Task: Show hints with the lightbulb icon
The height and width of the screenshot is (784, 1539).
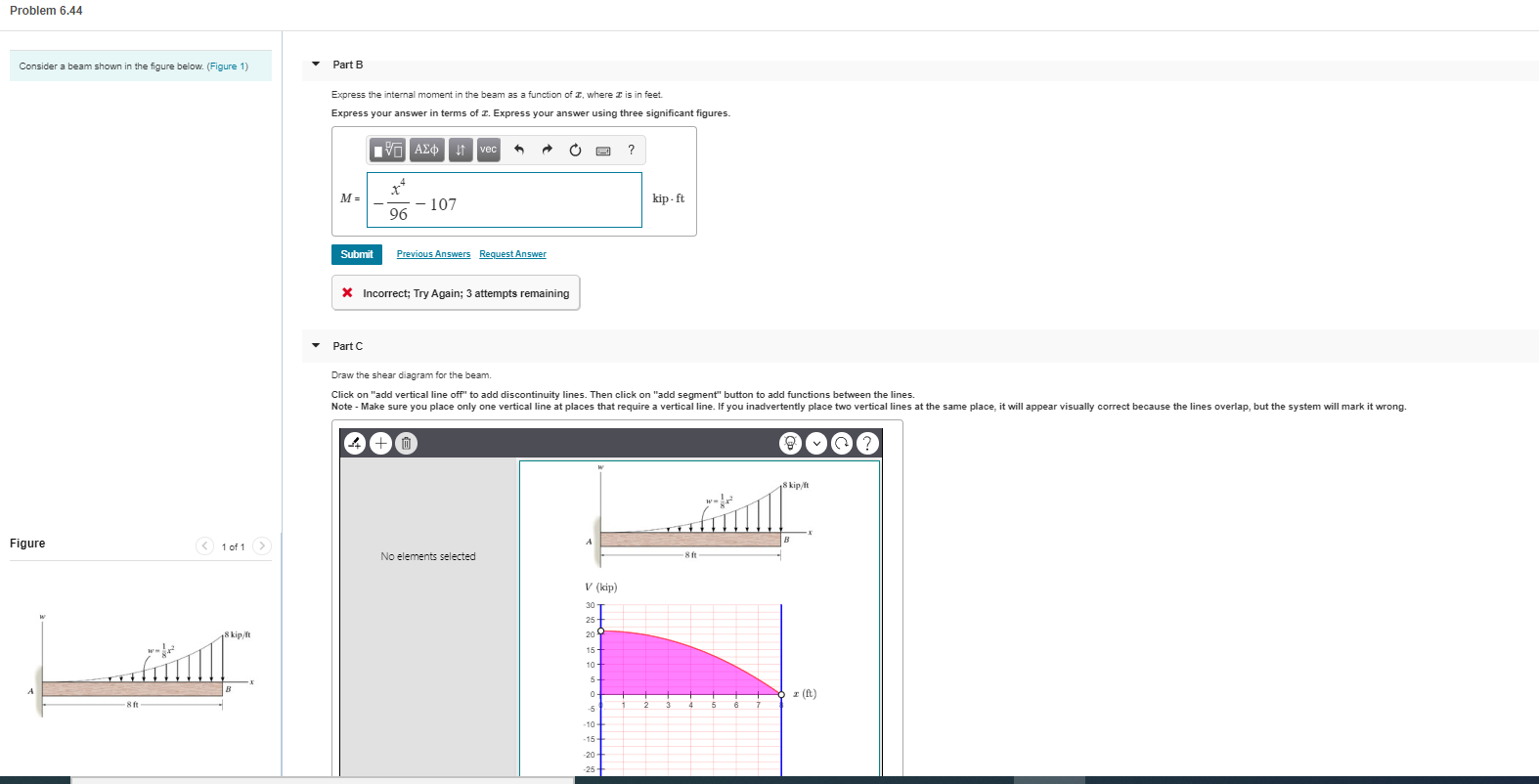Action: click(x=790, y=443)
